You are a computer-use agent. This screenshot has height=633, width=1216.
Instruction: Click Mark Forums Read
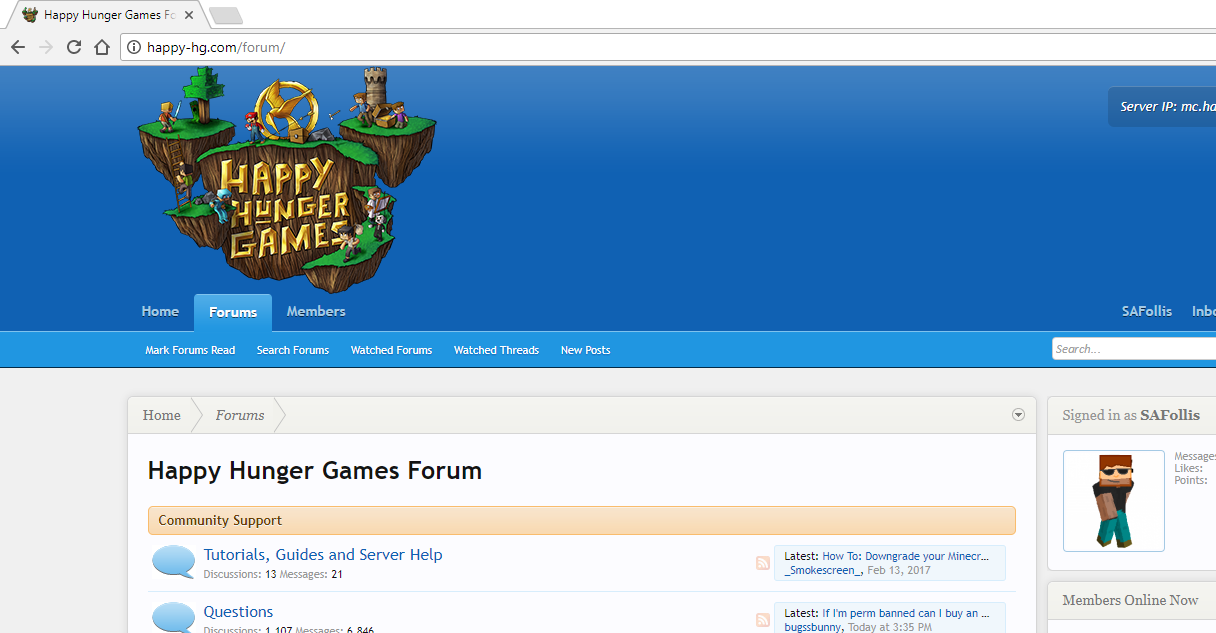coord(190,350)
